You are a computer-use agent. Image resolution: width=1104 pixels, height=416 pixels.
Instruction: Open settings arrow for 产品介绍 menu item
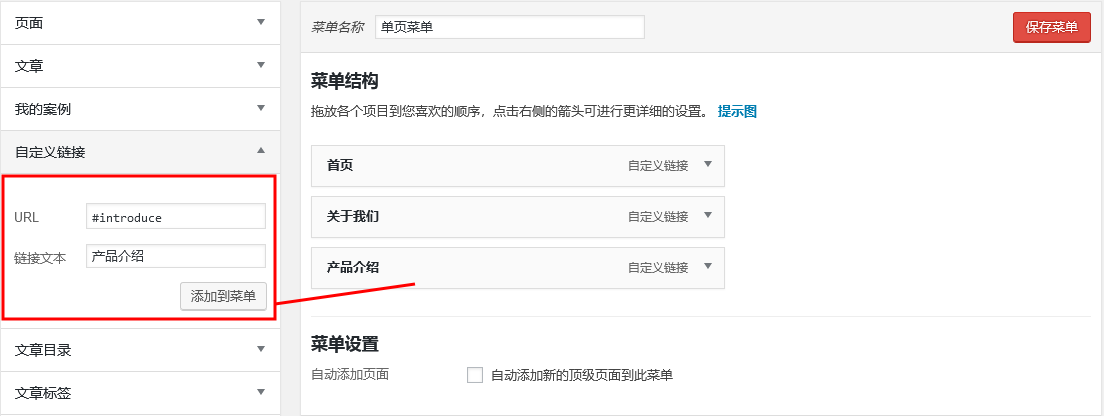click(x=707, y=266)
